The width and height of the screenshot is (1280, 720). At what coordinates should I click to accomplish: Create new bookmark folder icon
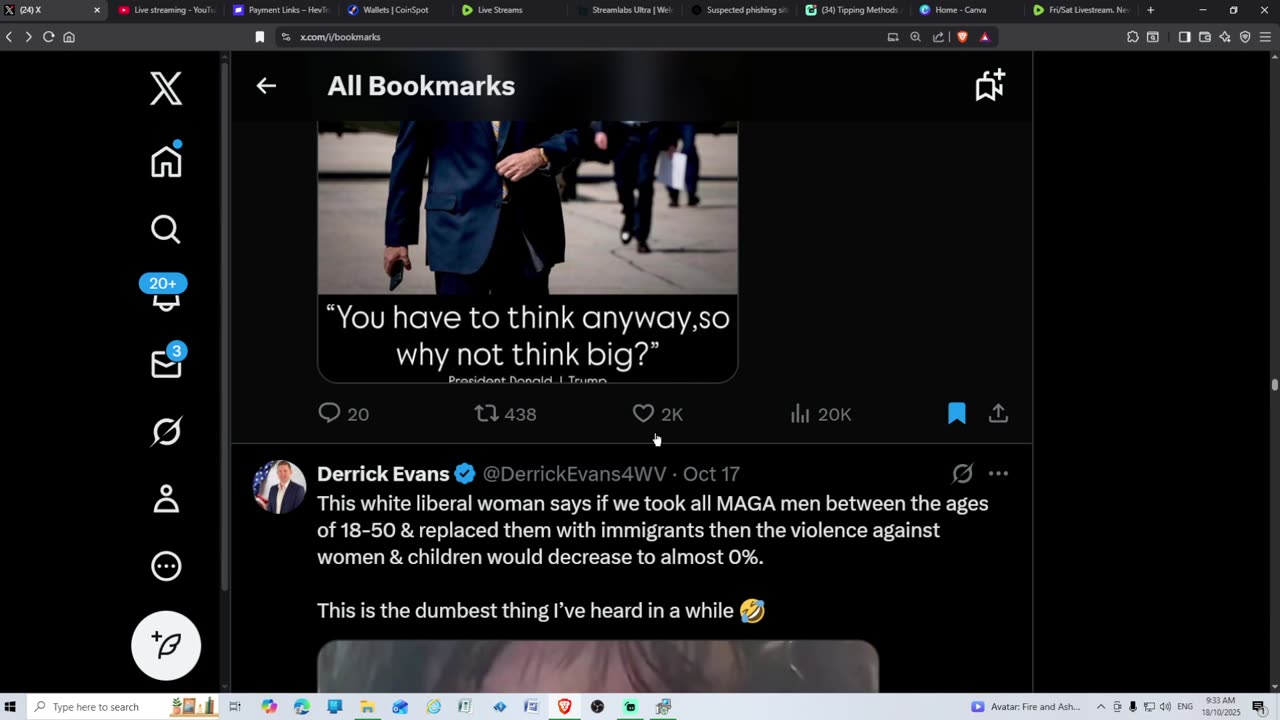(990, 85)
